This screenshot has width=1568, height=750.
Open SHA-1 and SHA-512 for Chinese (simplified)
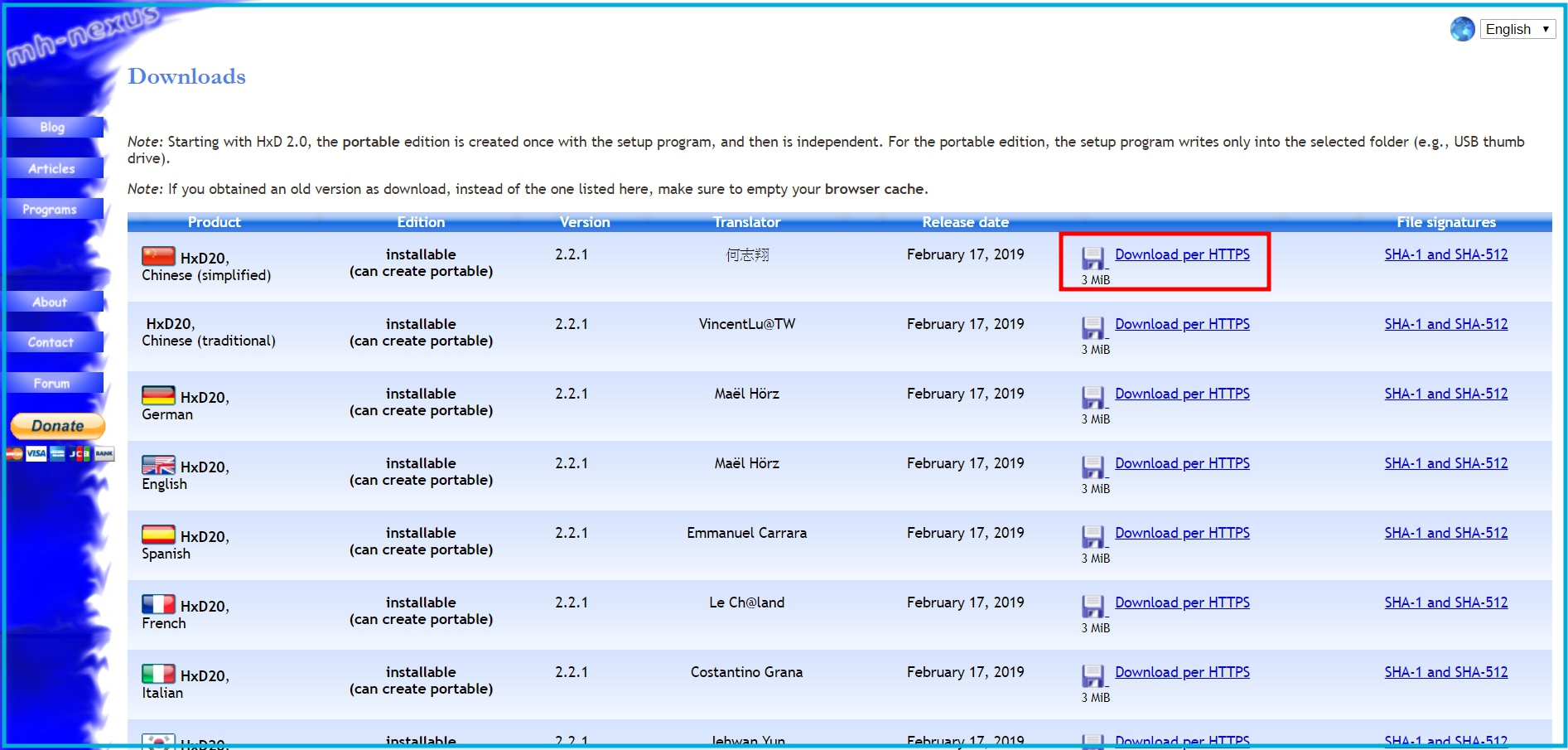[x=1446, y=254]
